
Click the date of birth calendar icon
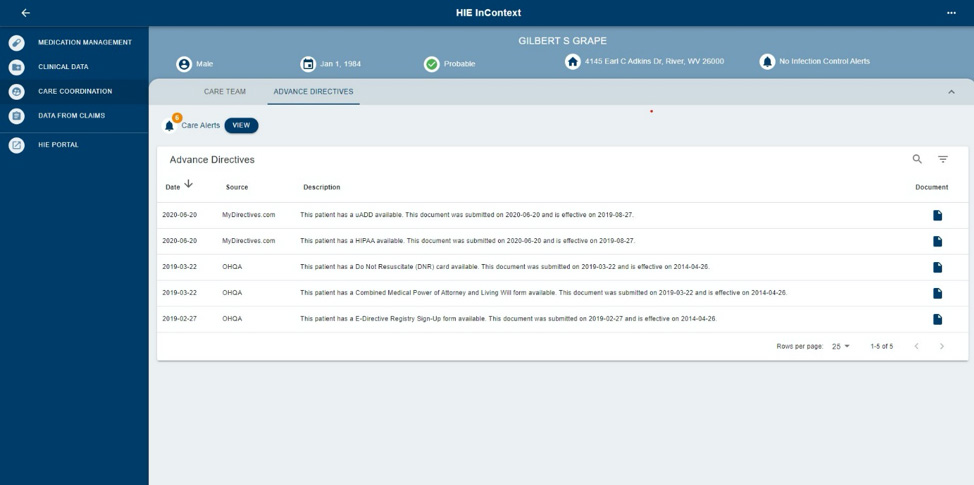[x=308, y=64]
